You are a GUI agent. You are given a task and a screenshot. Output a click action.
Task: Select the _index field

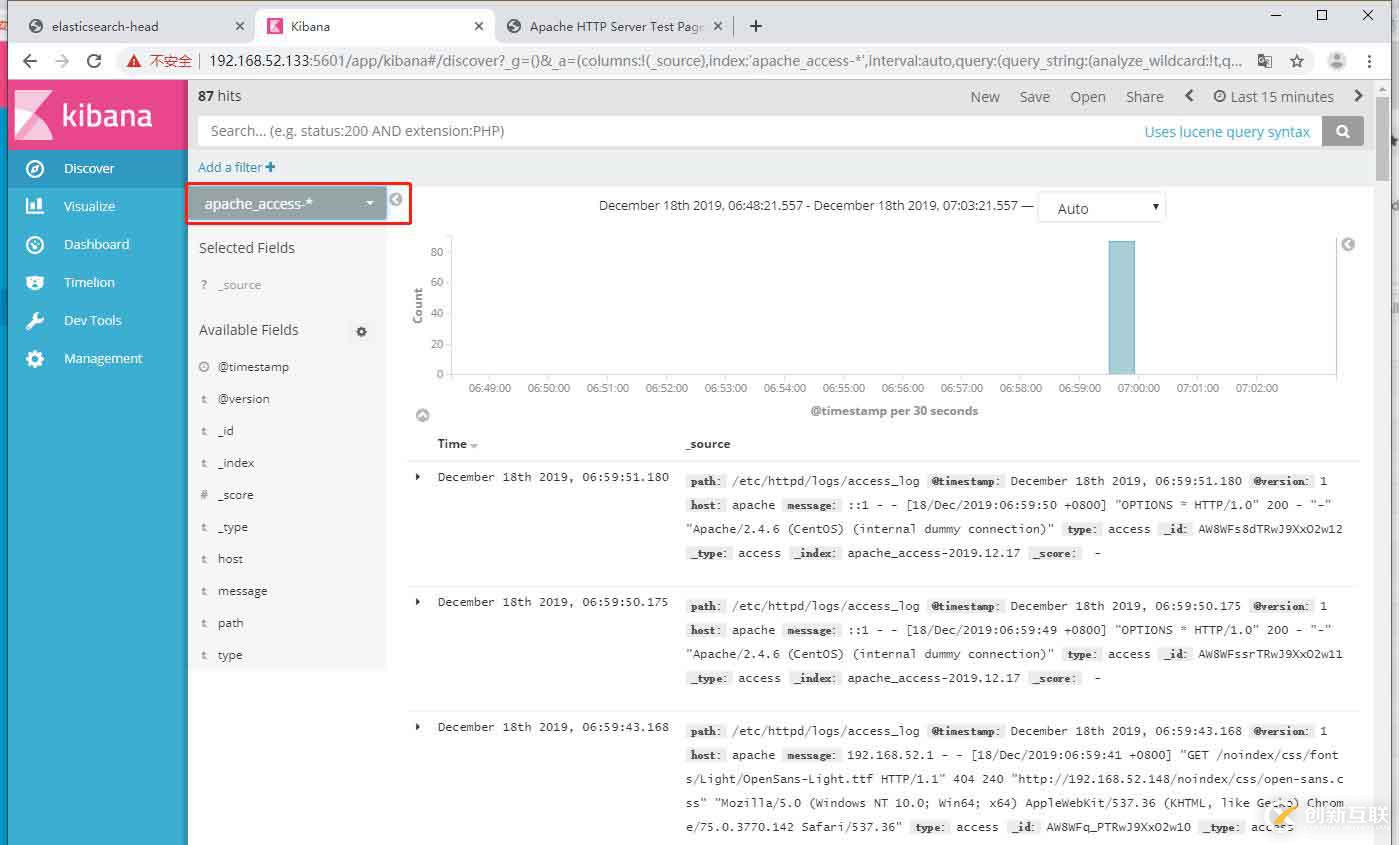(x=236, y=463)
